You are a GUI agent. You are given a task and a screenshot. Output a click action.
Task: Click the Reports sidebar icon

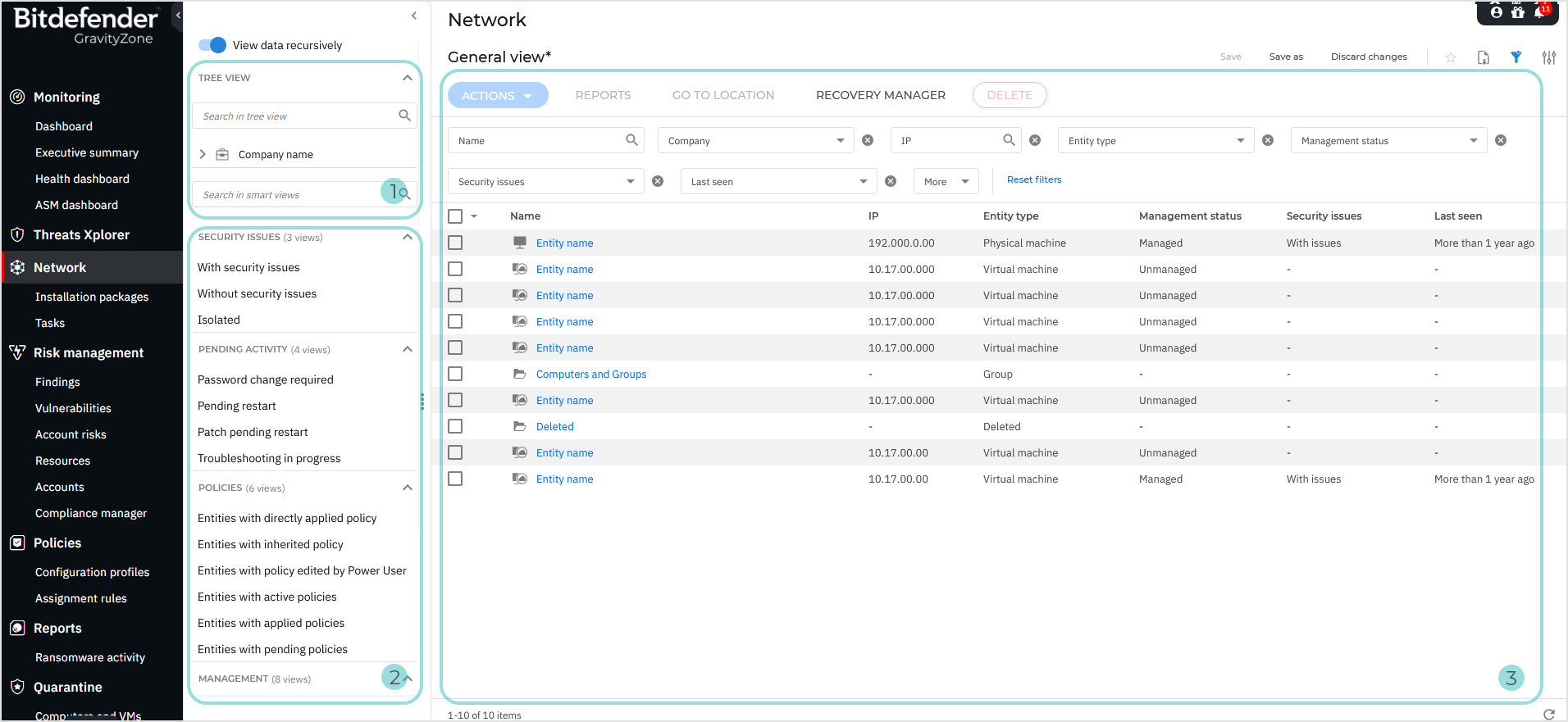[x=17, y=628]
